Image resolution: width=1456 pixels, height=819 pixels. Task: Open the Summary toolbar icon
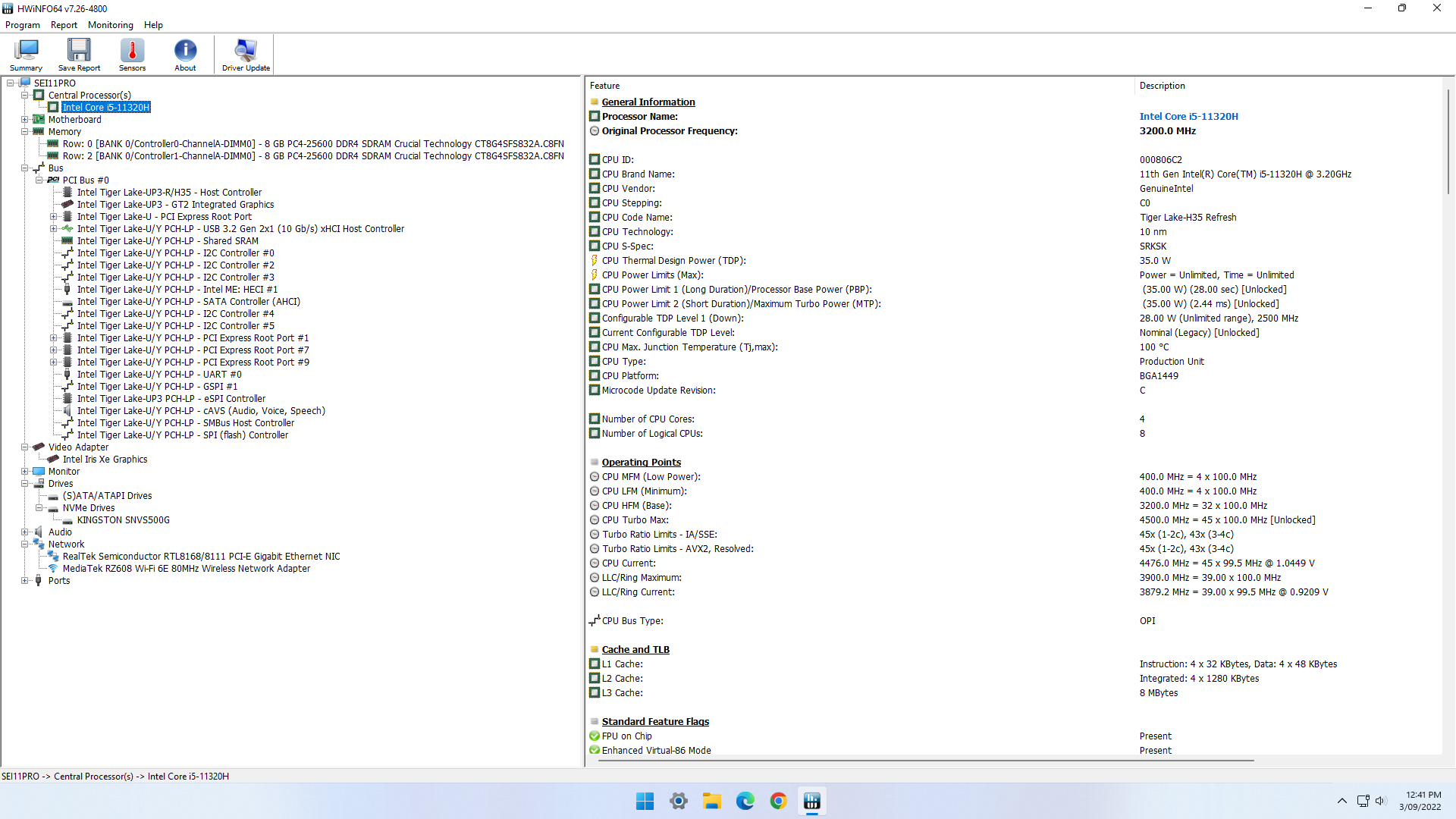point(26,55)
